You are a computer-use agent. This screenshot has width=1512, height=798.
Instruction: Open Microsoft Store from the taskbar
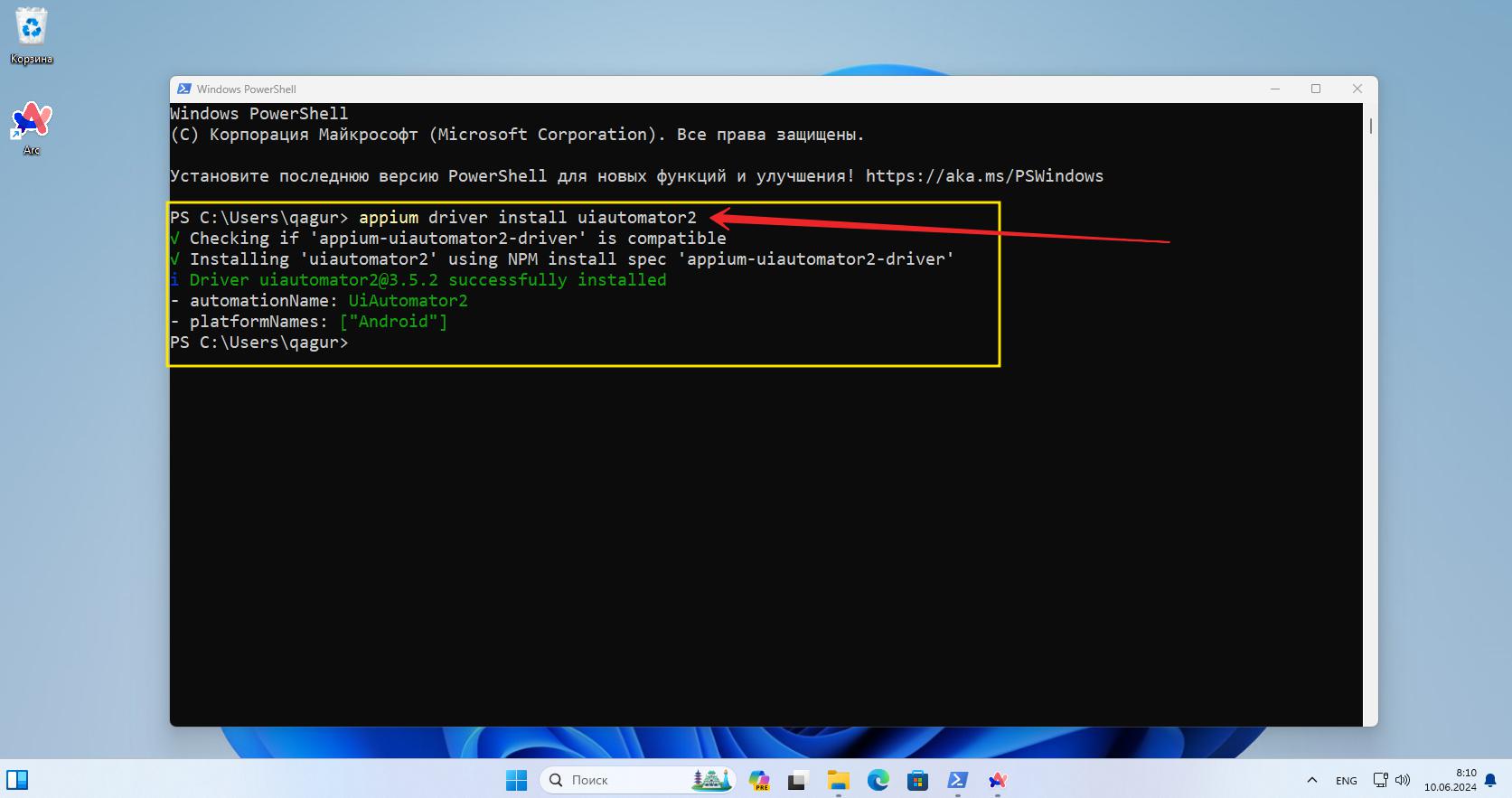click(918, 780)
